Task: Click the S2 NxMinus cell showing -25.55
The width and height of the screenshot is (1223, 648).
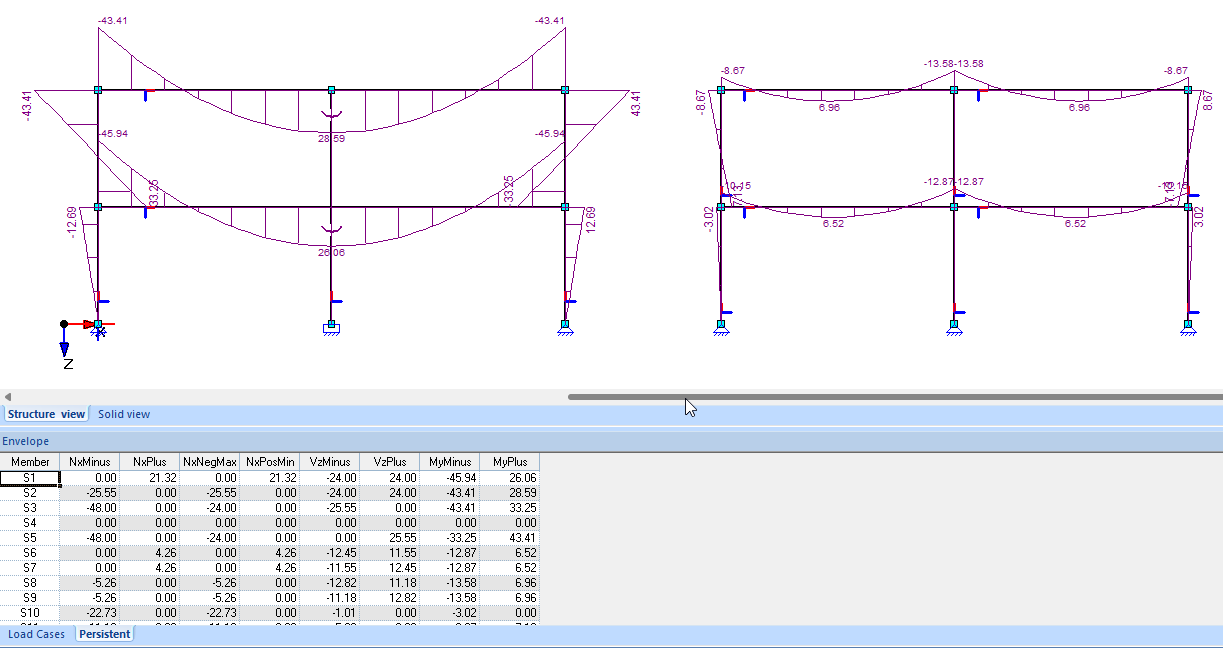Action: tap(90, 493)
